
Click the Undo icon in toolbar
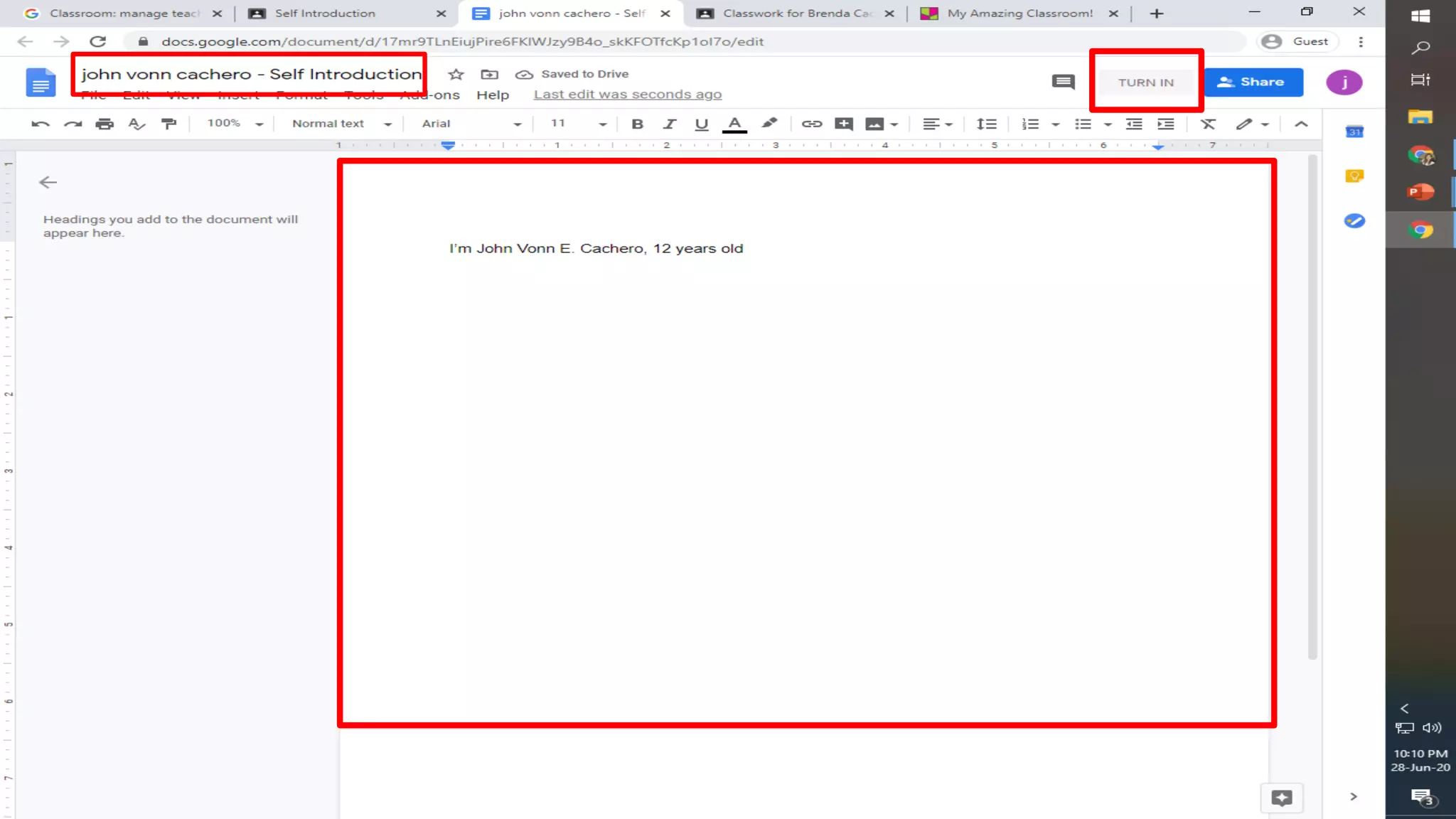(41, 124)
